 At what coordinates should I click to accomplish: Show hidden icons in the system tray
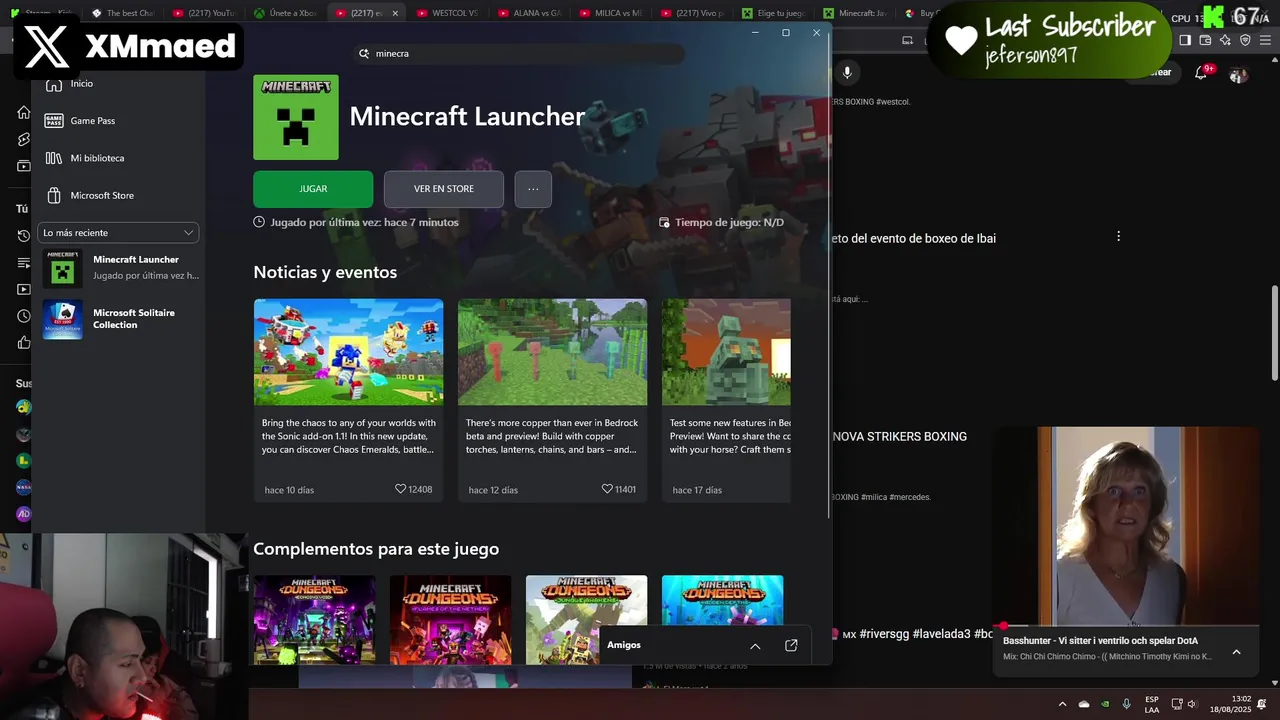(1062, 704)
